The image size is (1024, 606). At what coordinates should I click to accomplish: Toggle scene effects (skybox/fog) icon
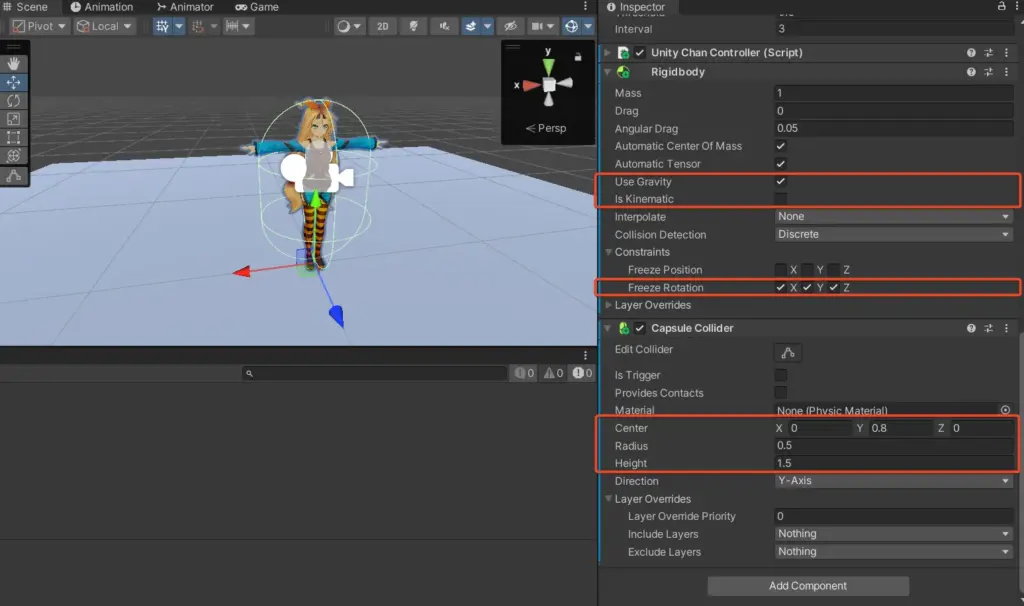471,26
